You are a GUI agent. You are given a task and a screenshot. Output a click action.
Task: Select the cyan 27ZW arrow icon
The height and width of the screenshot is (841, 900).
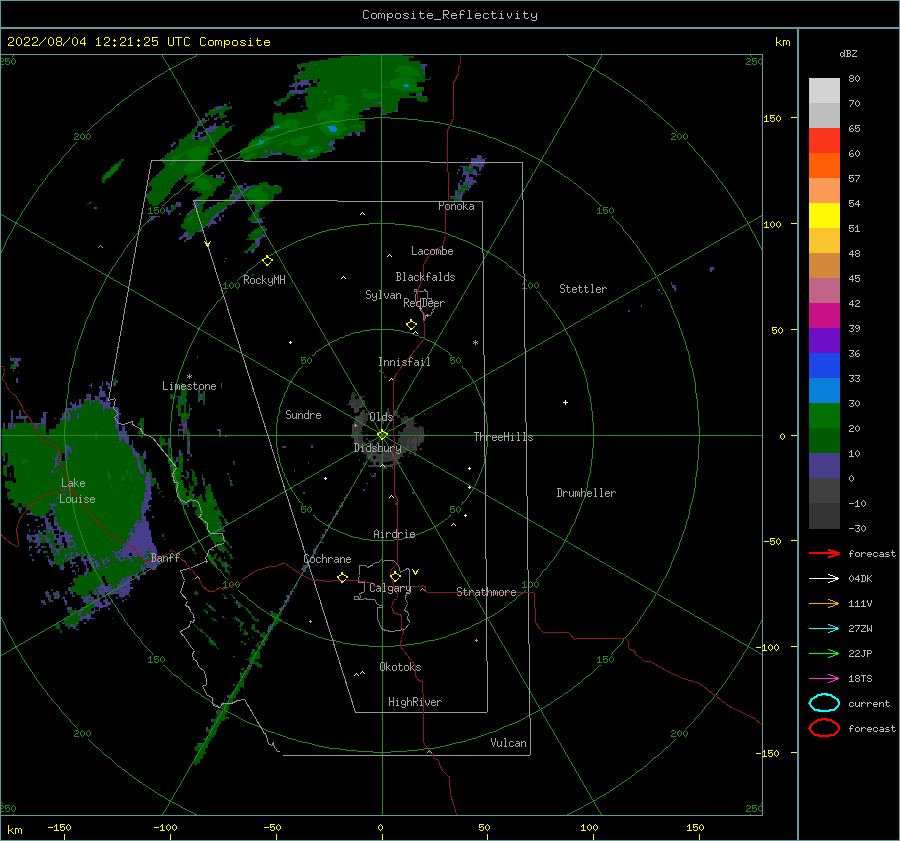coord(824,629)
